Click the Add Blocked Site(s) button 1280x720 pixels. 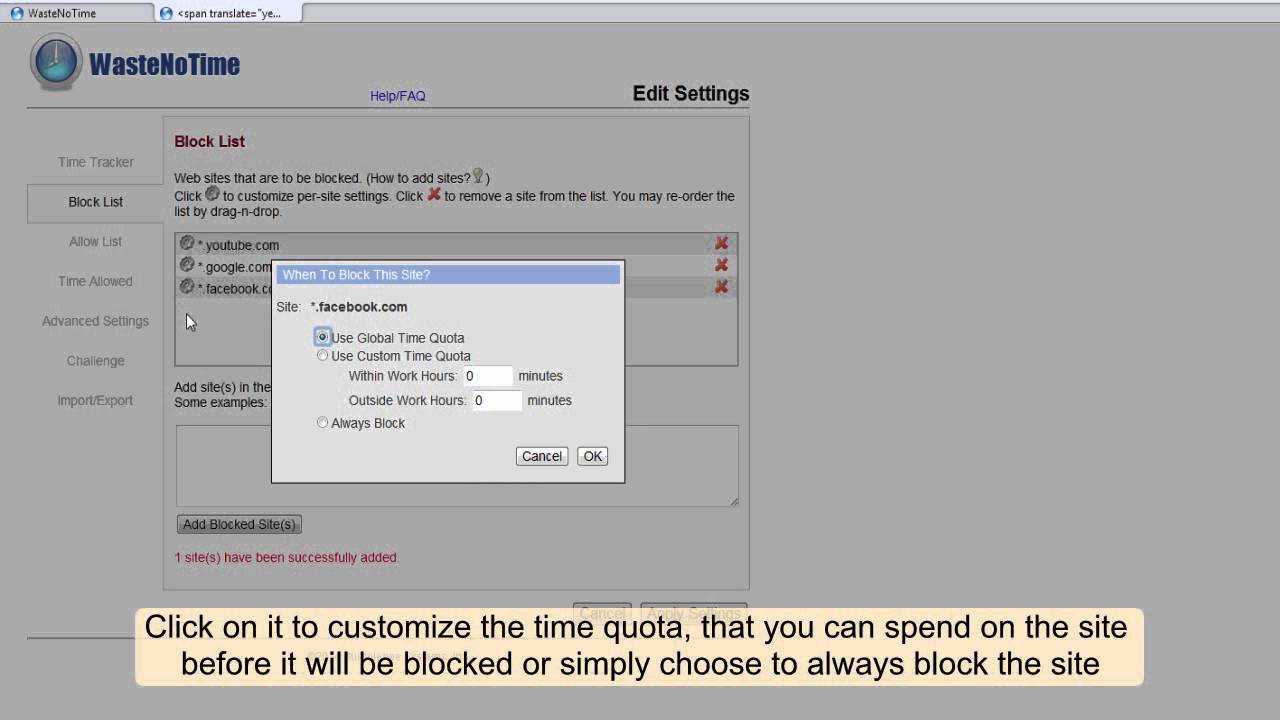239,524
